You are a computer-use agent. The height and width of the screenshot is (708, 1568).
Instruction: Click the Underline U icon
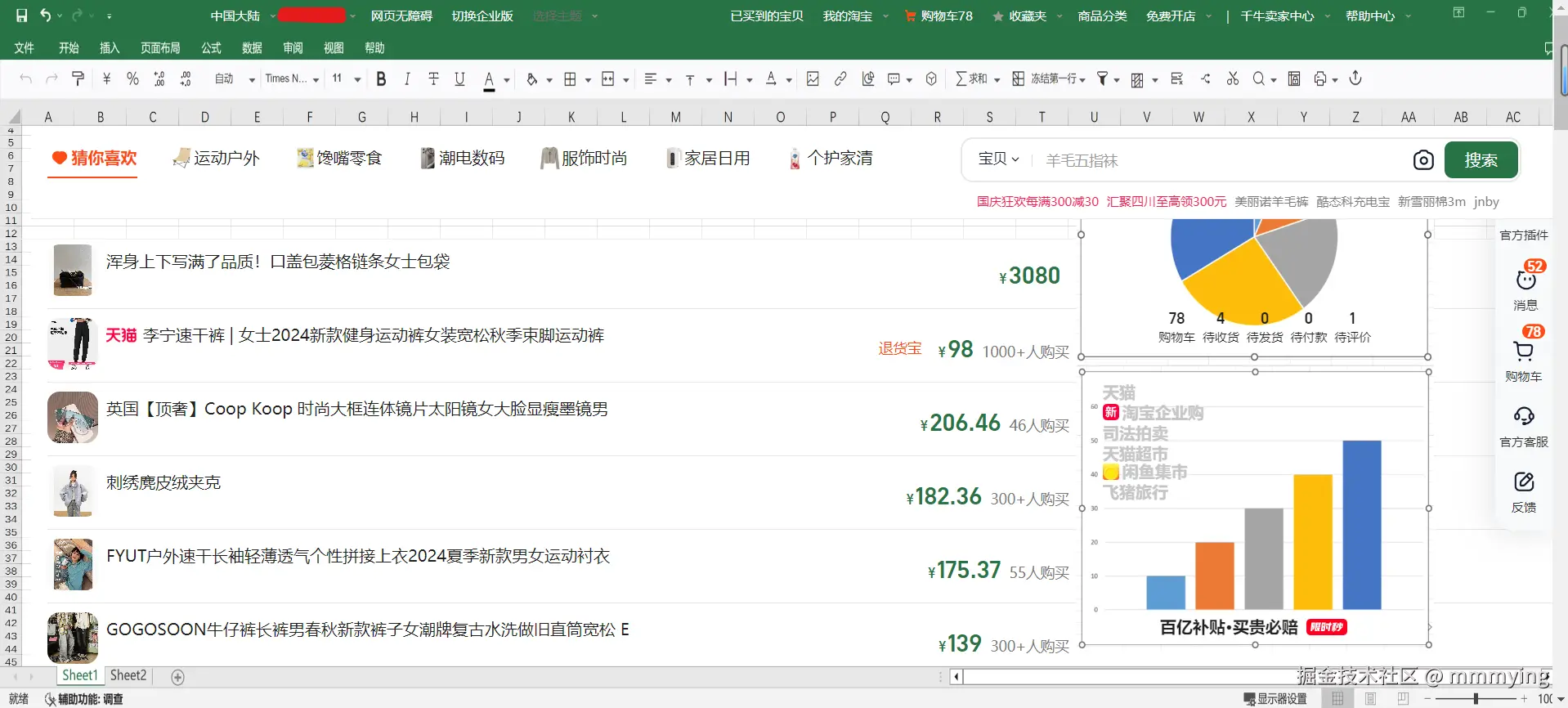point(459,78)
